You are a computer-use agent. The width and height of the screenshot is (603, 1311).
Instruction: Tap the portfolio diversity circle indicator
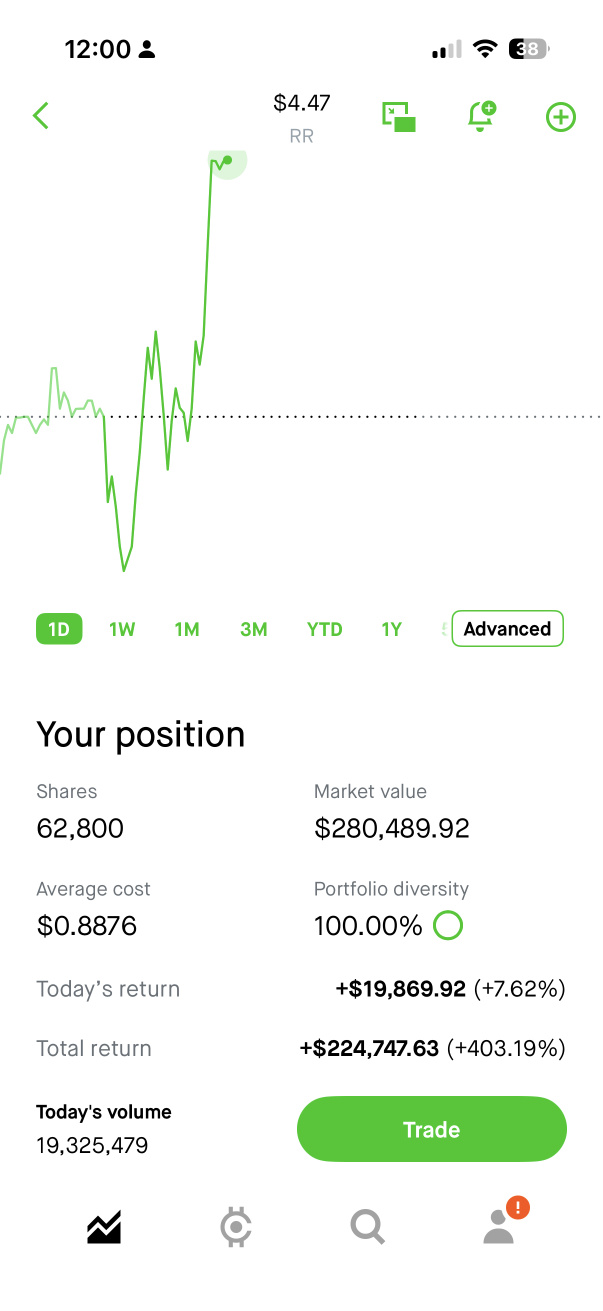coord(448,926)
